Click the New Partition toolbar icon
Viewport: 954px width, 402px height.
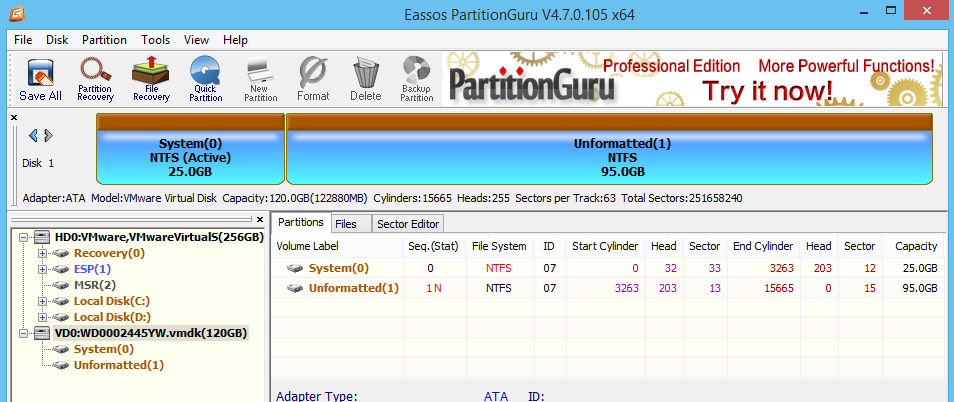262,79
